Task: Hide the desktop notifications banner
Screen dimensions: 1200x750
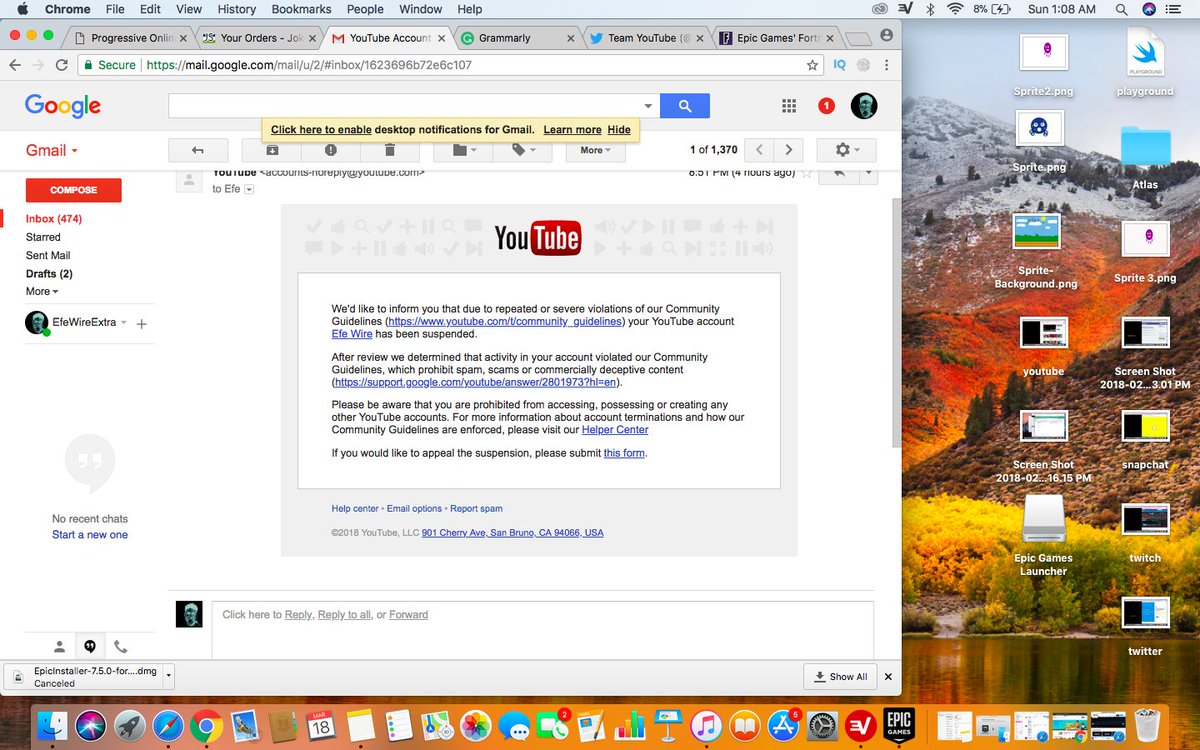Action: [x=619, y=130]
